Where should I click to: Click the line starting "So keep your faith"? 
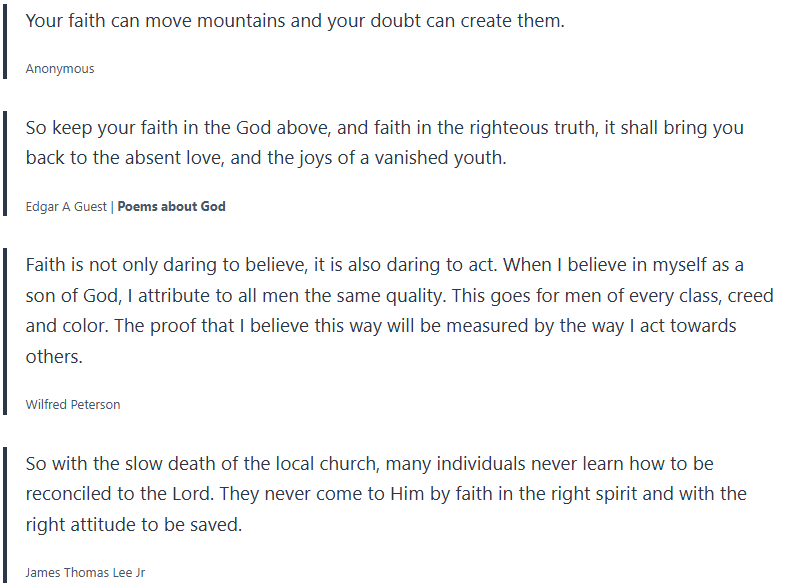(x=384, y=128)
